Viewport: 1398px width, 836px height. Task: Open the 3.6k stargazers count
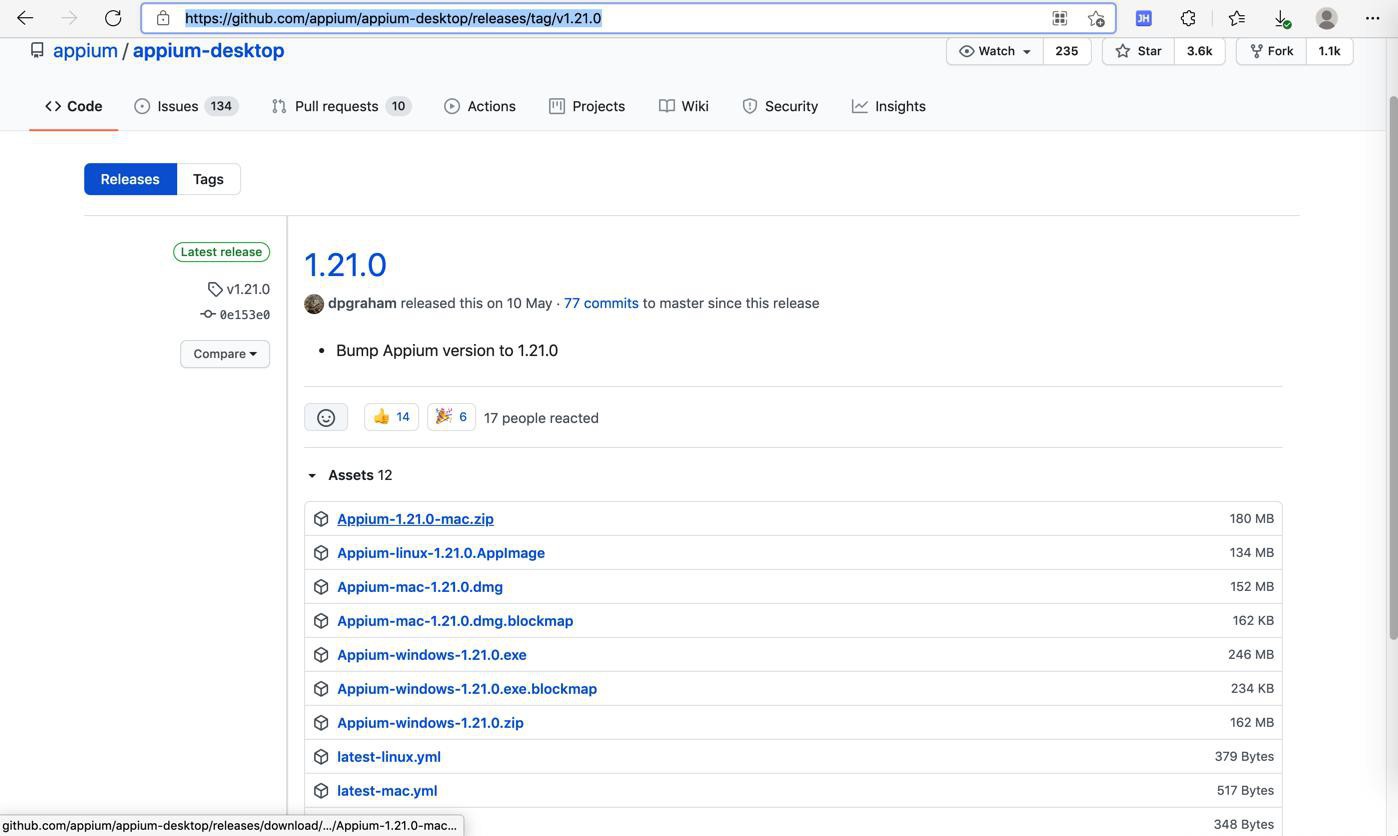[1199, 51]
